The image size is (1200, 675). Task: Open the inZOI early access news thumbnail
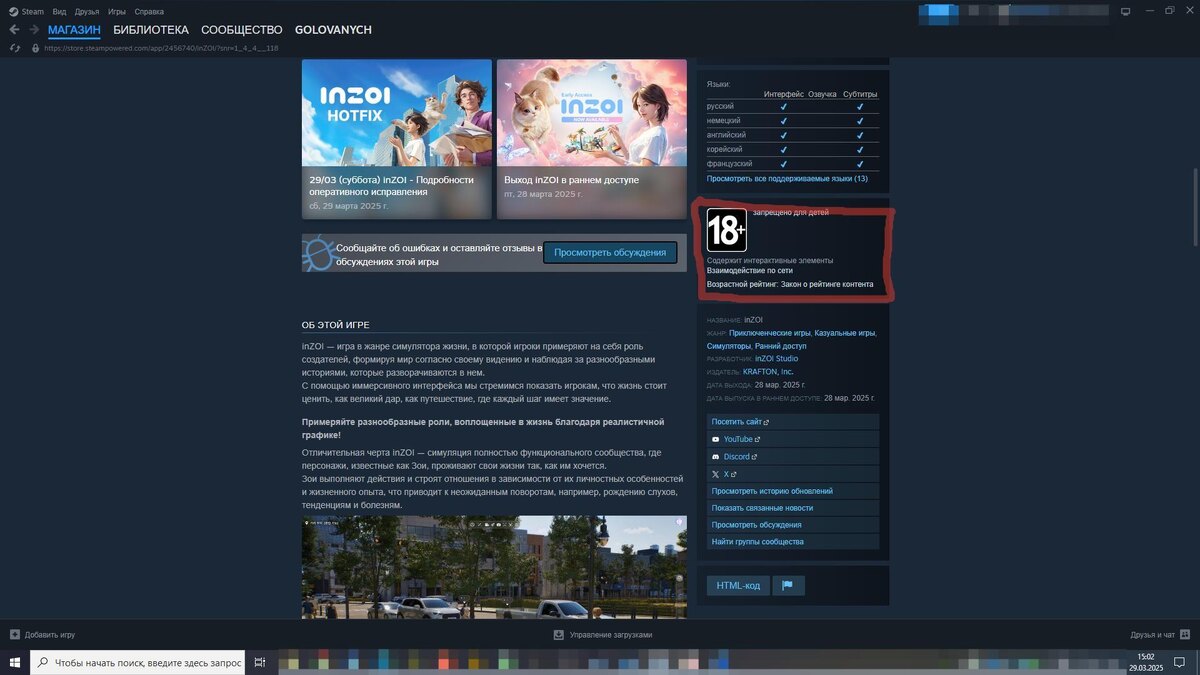592,112
